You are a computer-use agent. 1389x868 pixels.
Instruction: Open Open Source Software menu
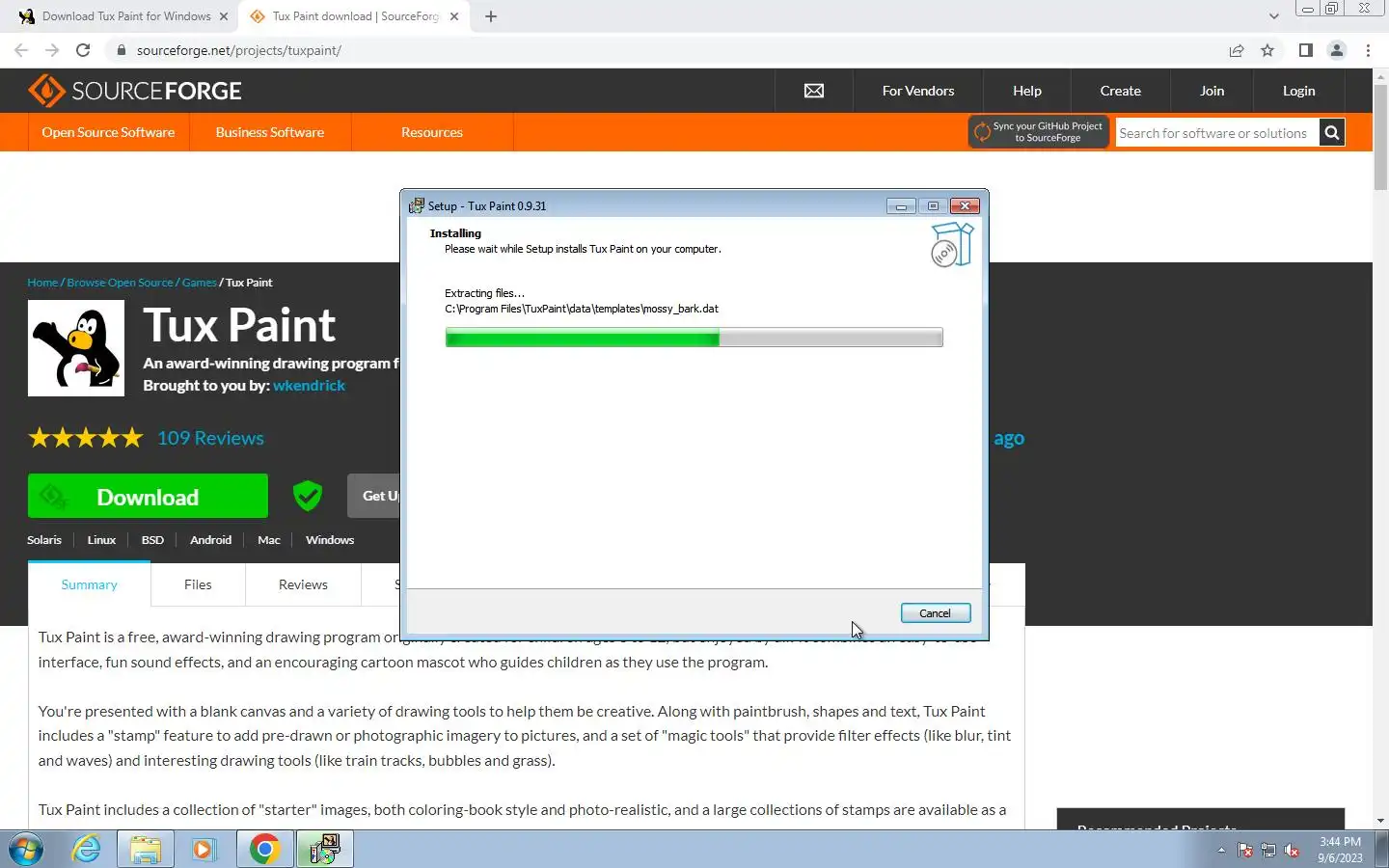pyautogui.click(x=108, y=132)
